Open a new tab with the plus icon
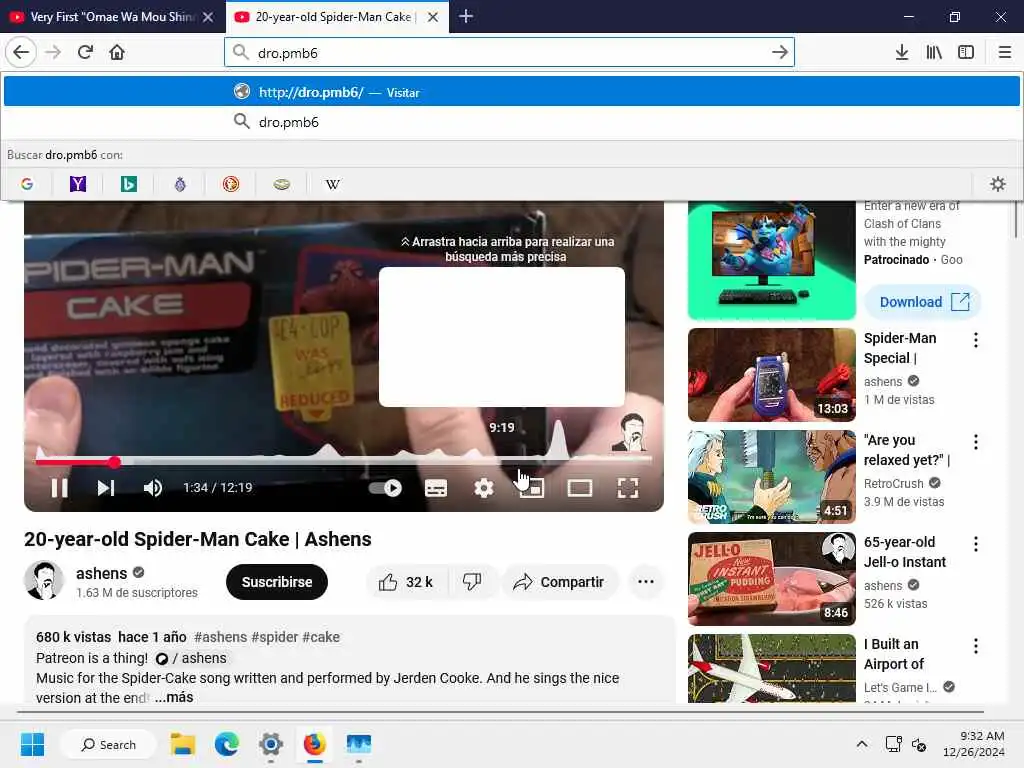This screenshot has width=1024, height=768. tap(466, 16)
